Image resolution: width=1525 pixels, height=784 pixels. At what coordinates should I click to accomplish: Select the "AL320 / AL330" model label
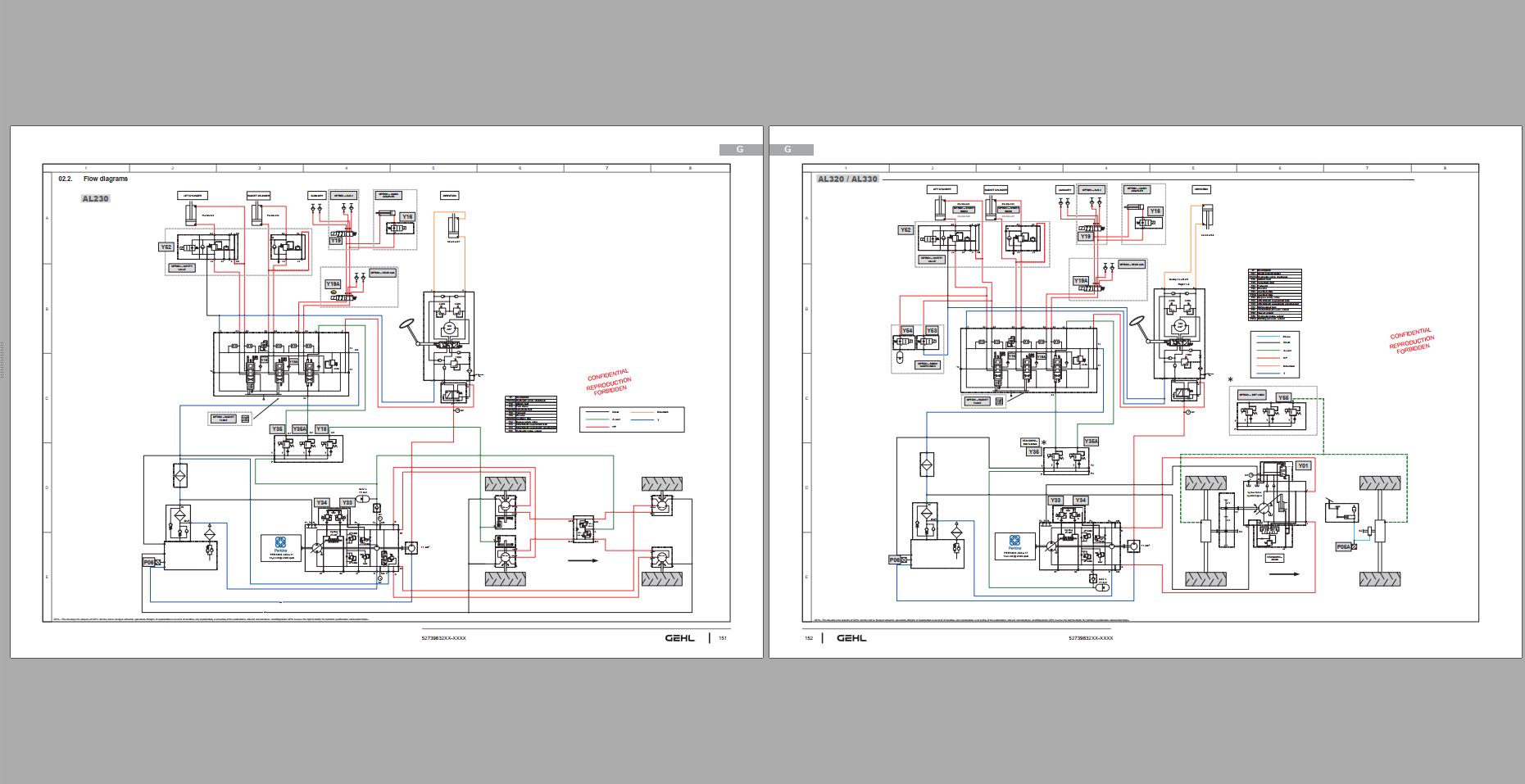[847, 179]
